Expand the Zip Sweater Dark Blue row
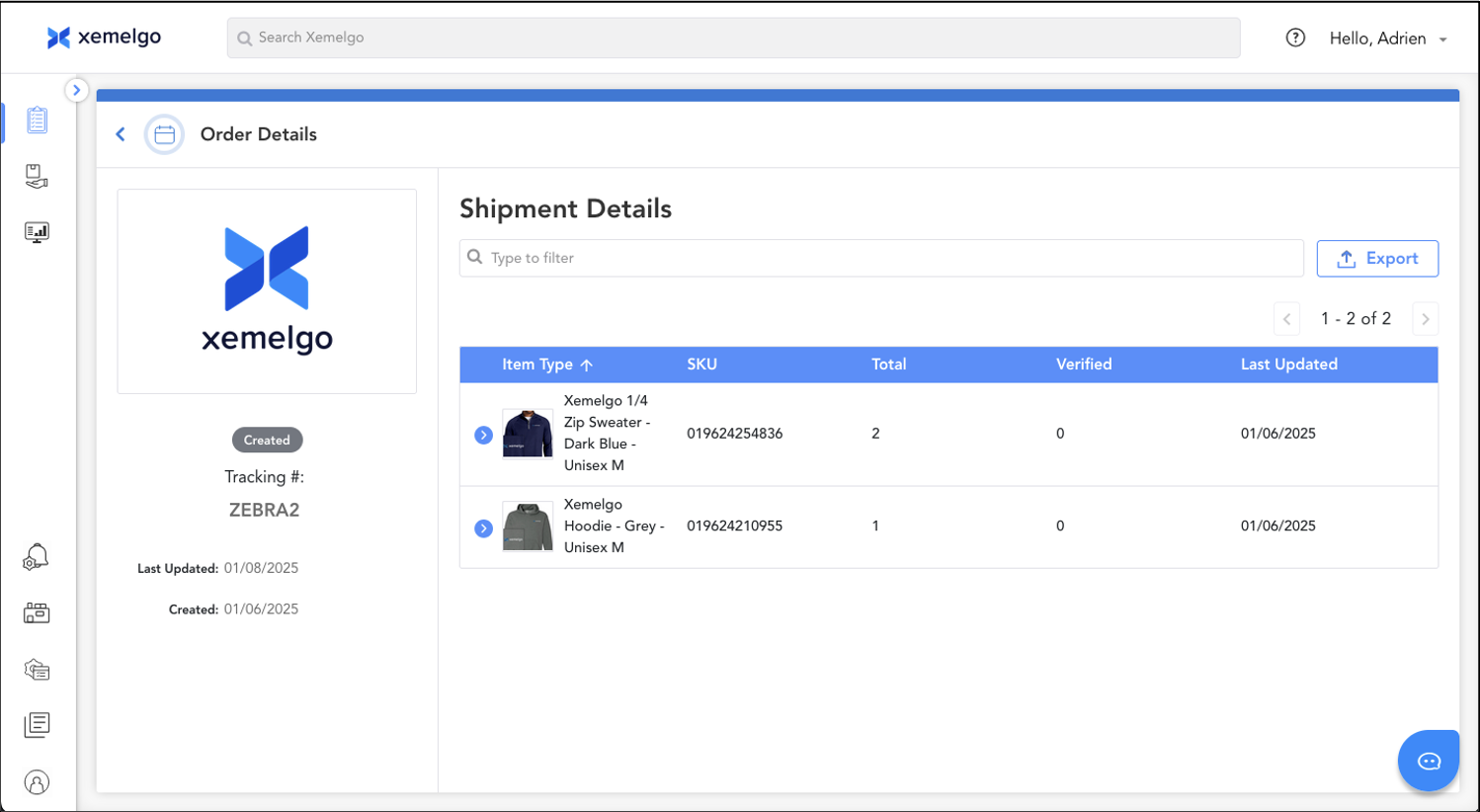 pyautogui.click(x=483, y=435)
